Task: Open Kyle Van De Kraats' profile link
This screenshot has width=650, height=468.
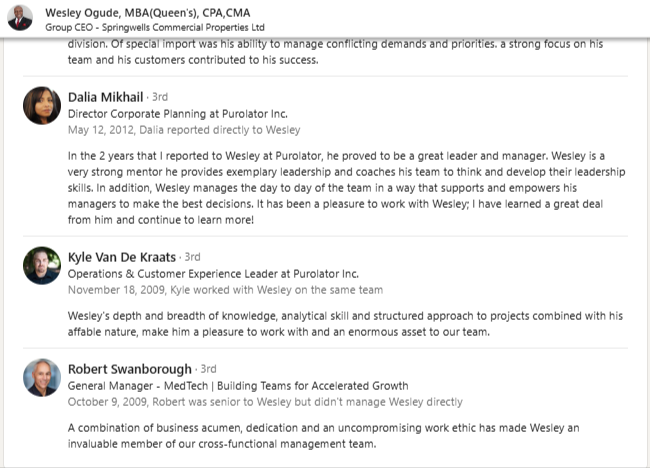Action: pos(124,257)
